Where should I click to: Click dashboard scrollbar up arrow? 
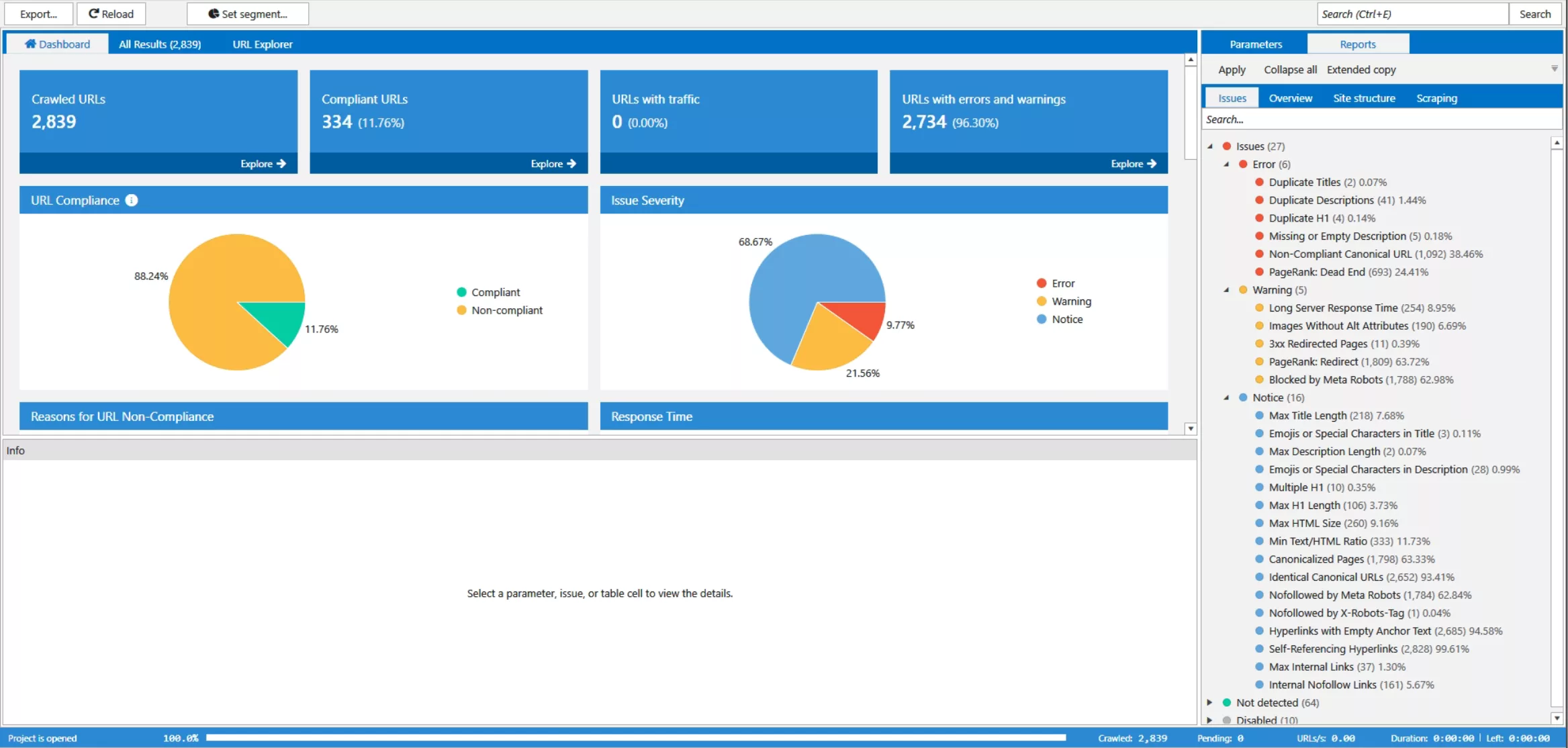point(1191,60)
